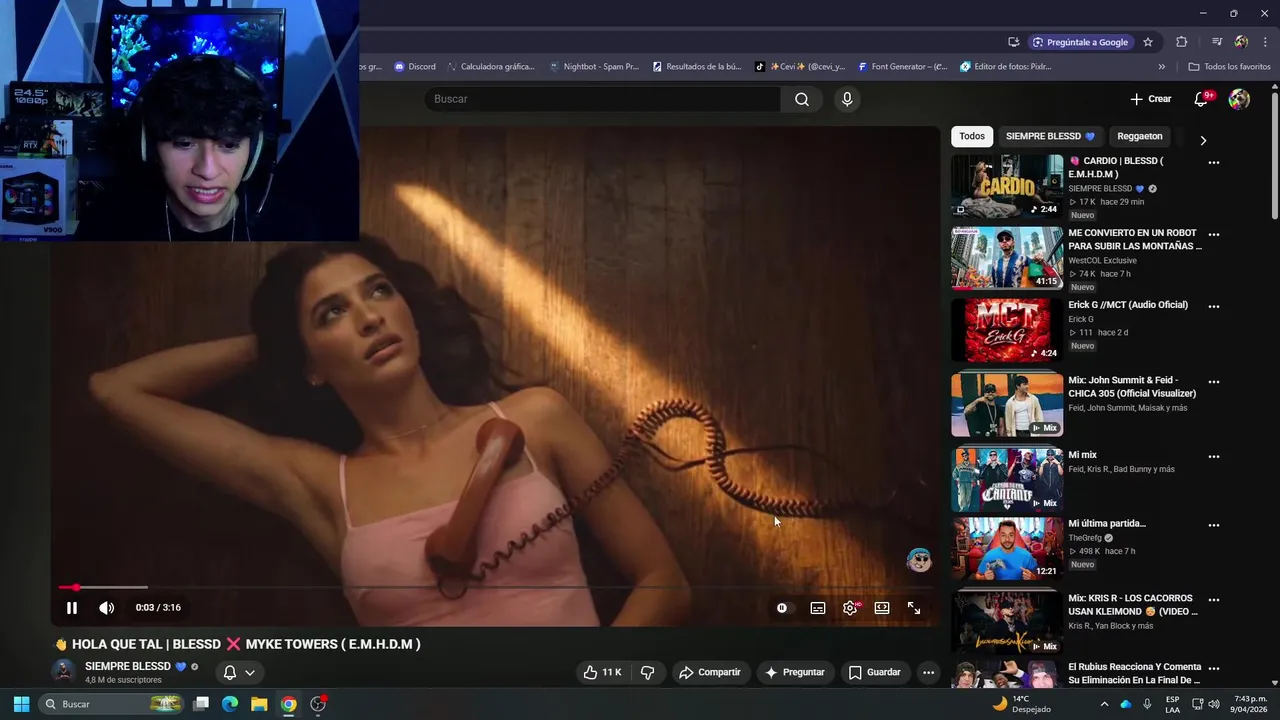Toggle subtitles/closed captions button
This screenshot has width=1280, height=720.
(818, 608)
